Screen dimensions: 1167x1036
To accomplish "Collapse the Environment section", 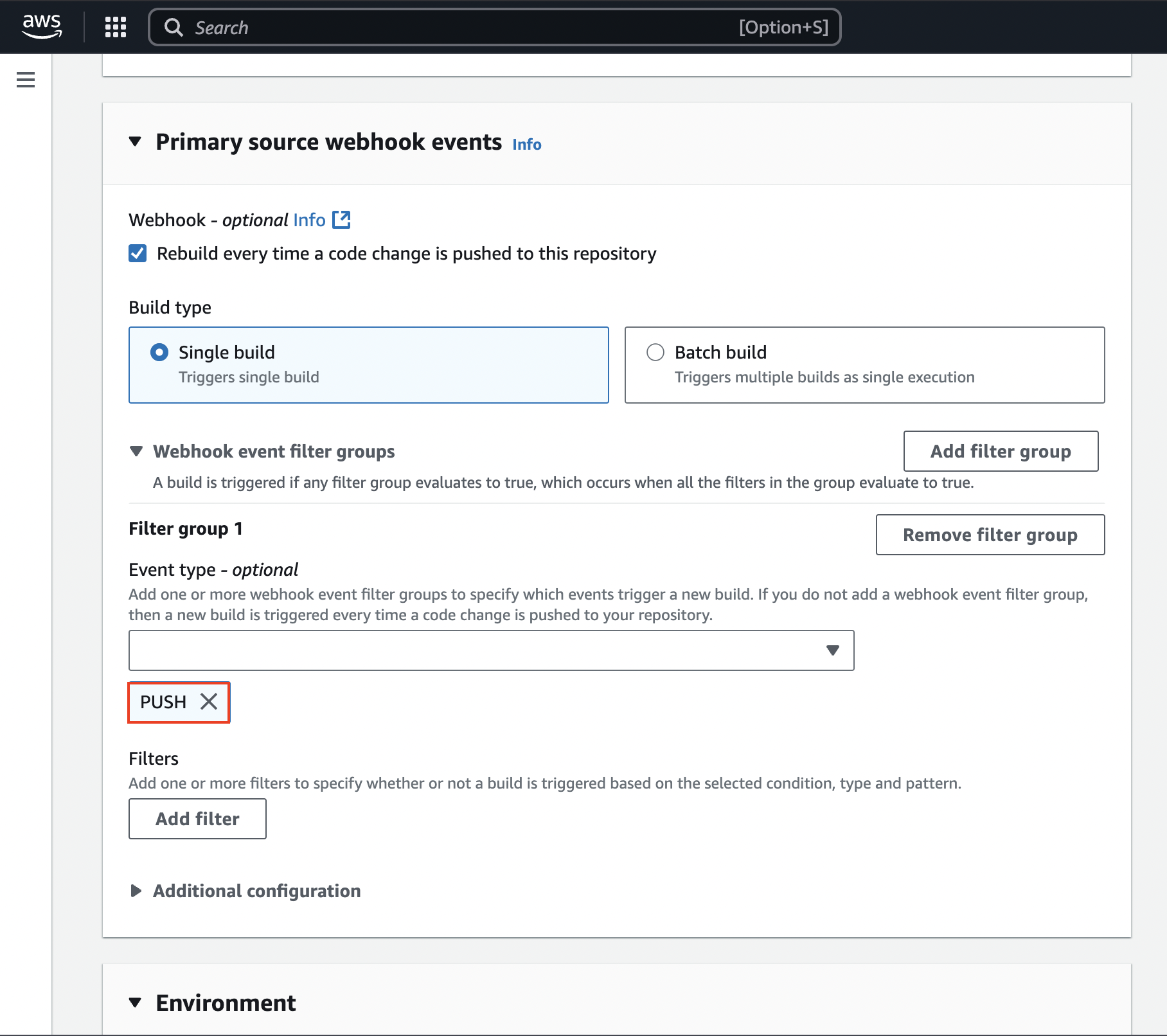I will click(135, 1003).
